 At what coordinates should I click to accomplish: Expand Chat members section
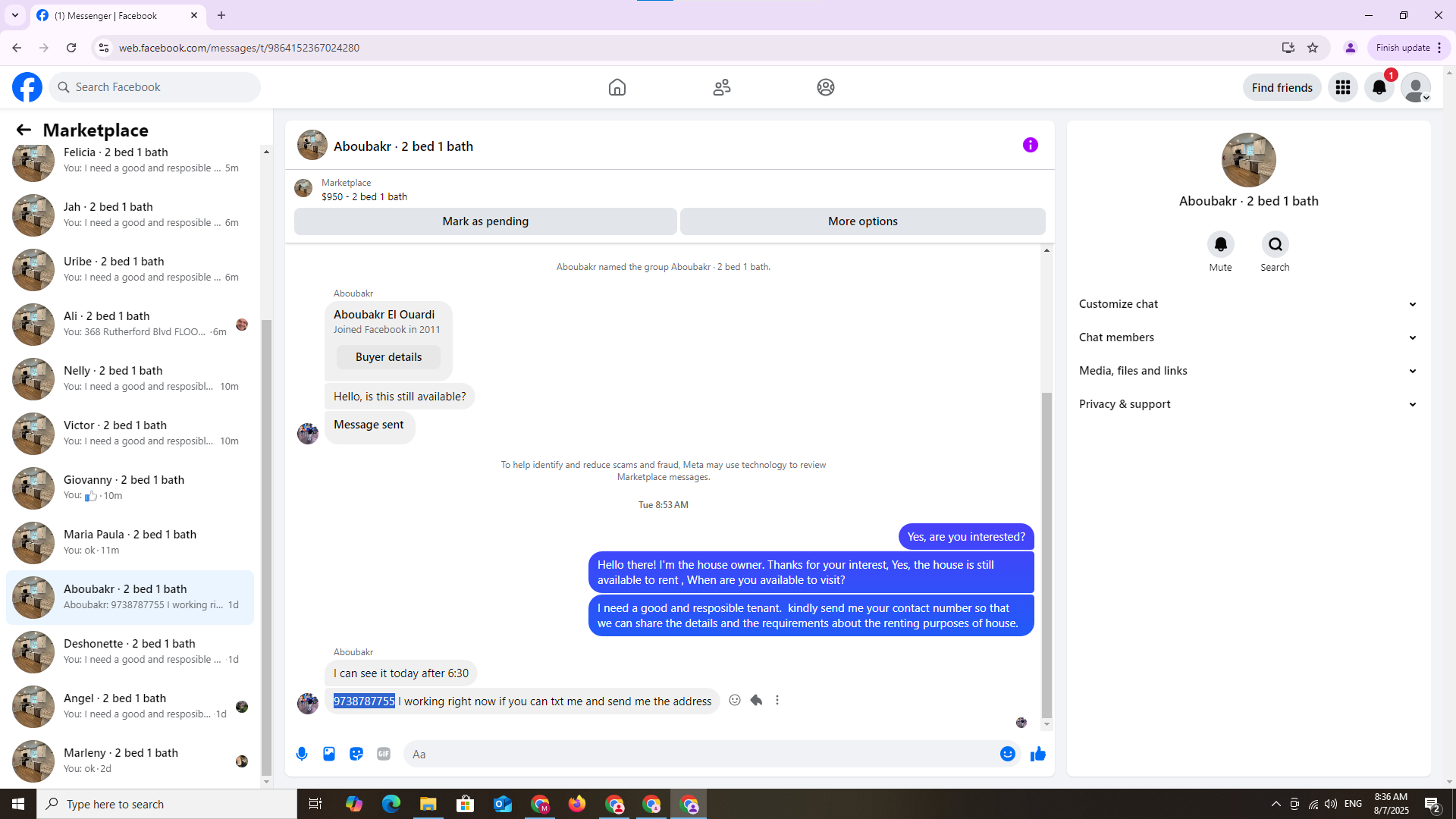[x=1248, y=337]
